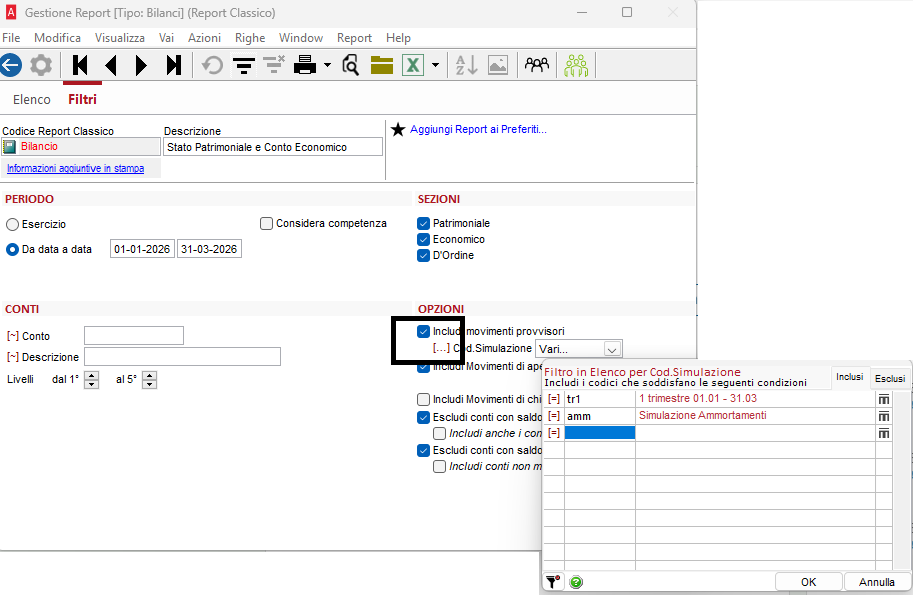Image resolution: width=915 pixels, height=595 pixels.
Task: Click the A-Z sort icon
Action: tap(466, 65)
